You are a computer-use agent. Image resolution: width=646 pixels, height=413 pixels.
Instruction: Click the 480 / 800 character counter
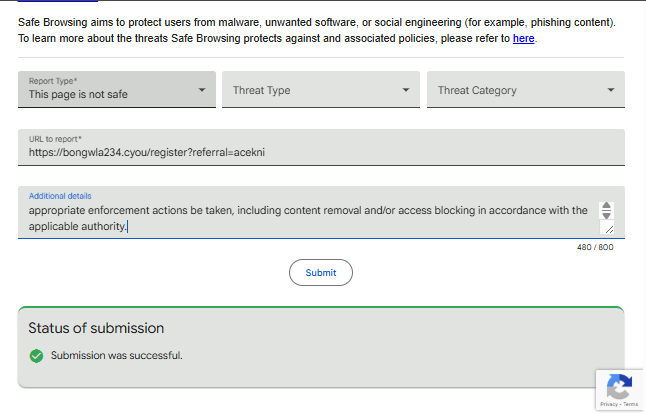[x=595, y=247]
